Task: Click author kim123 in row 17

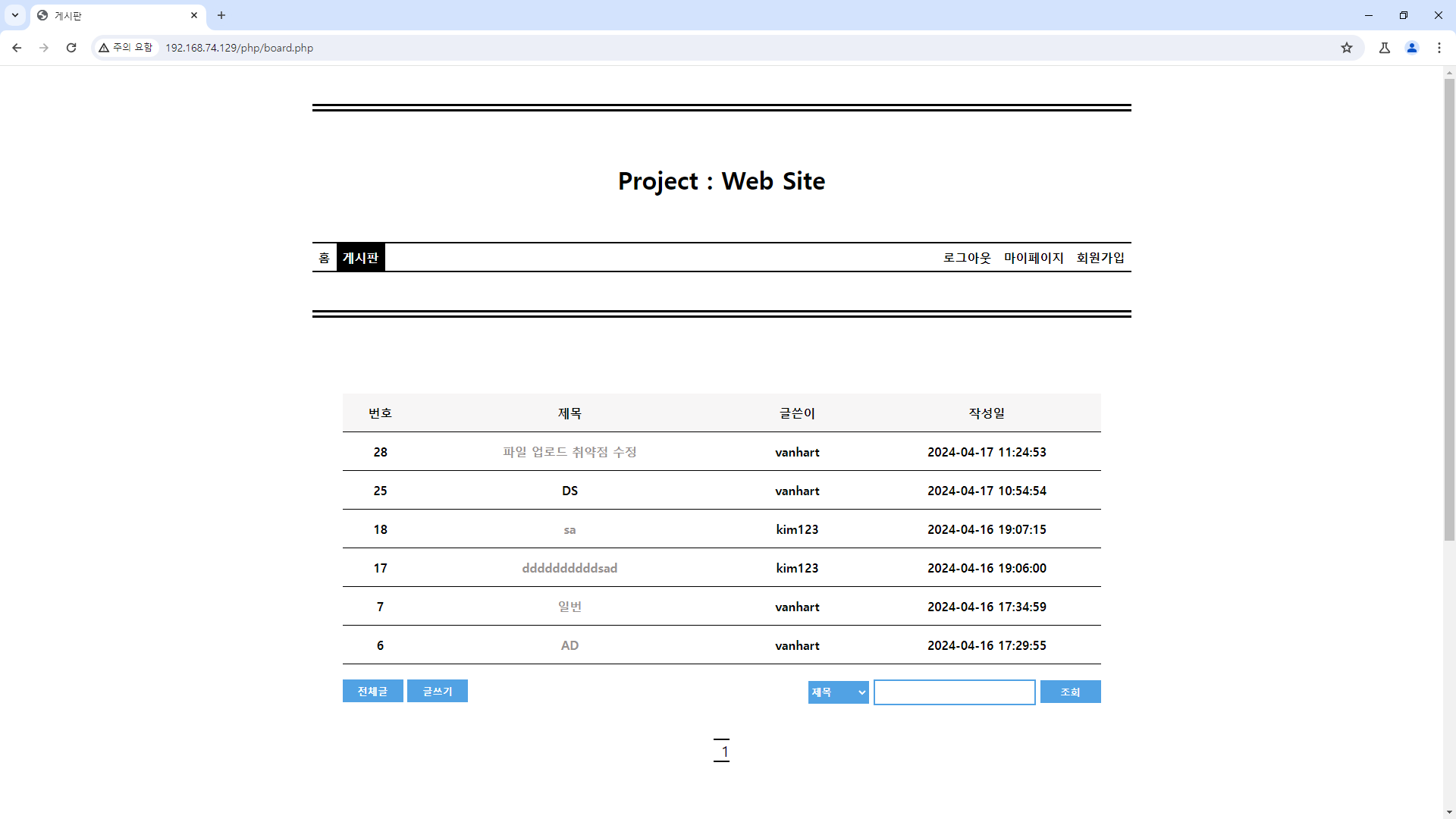Action: 797,568
